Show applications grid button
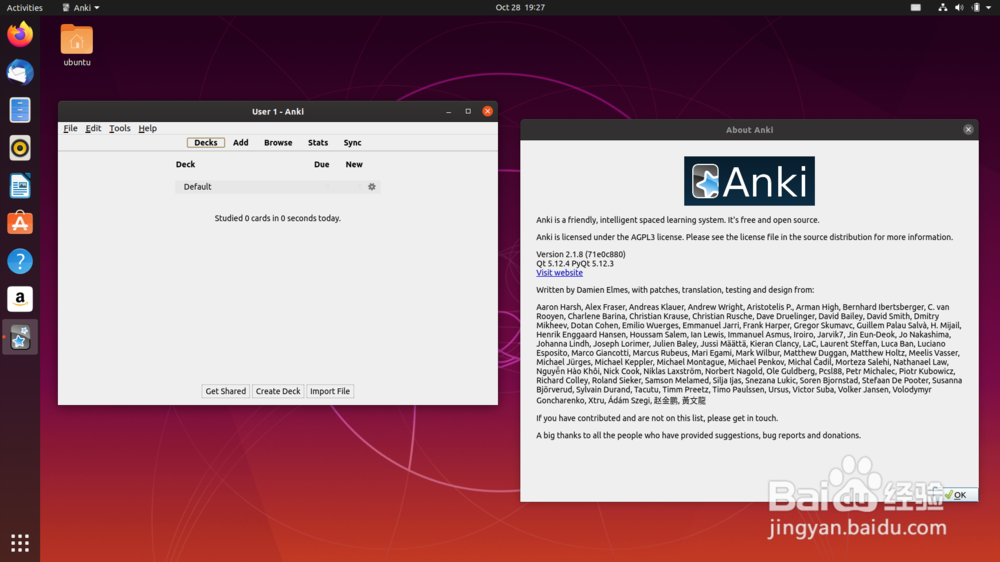Screen dimensions: 1000x562 point(20,543)
